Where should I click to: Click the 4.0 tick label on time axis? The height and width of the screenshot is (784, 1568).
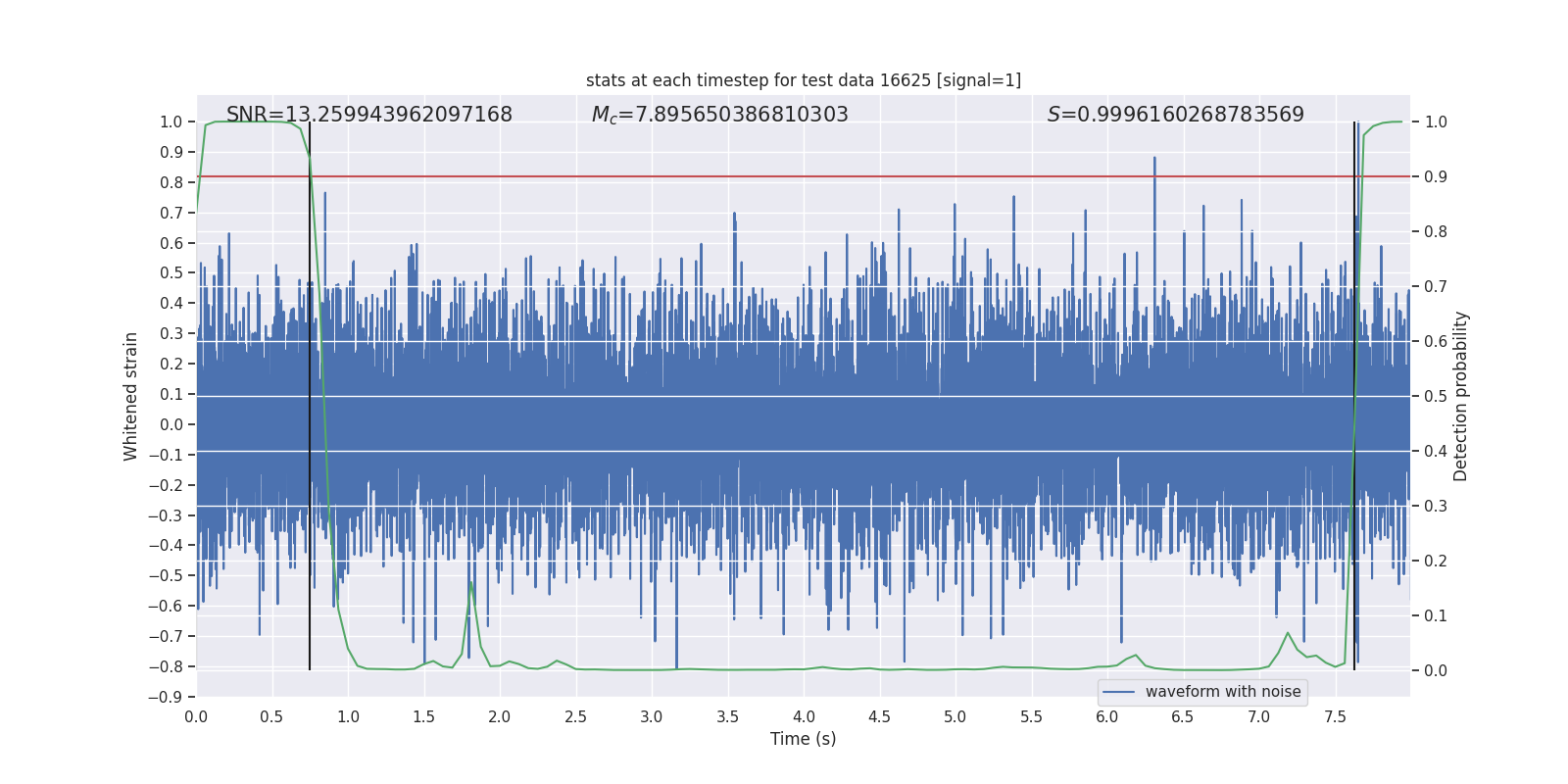(x=803, y=716)
